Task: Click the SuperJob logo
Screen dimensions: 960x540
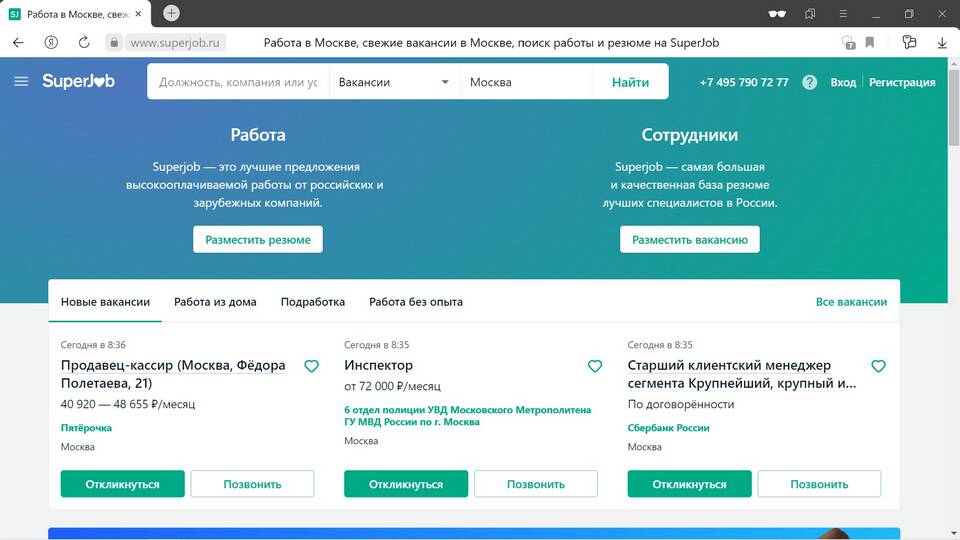Action: click(x=78, y=82)
